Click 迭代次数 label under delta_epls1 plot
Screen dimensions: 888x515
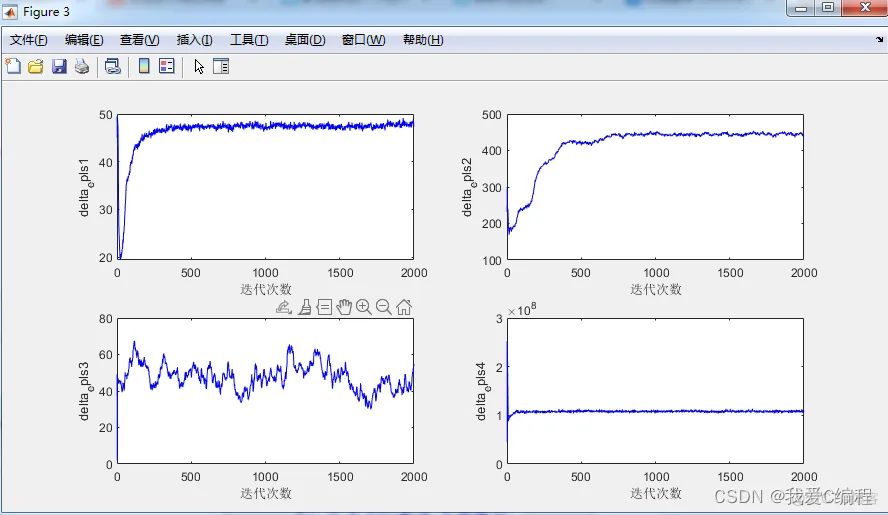[x=266, y=290]
